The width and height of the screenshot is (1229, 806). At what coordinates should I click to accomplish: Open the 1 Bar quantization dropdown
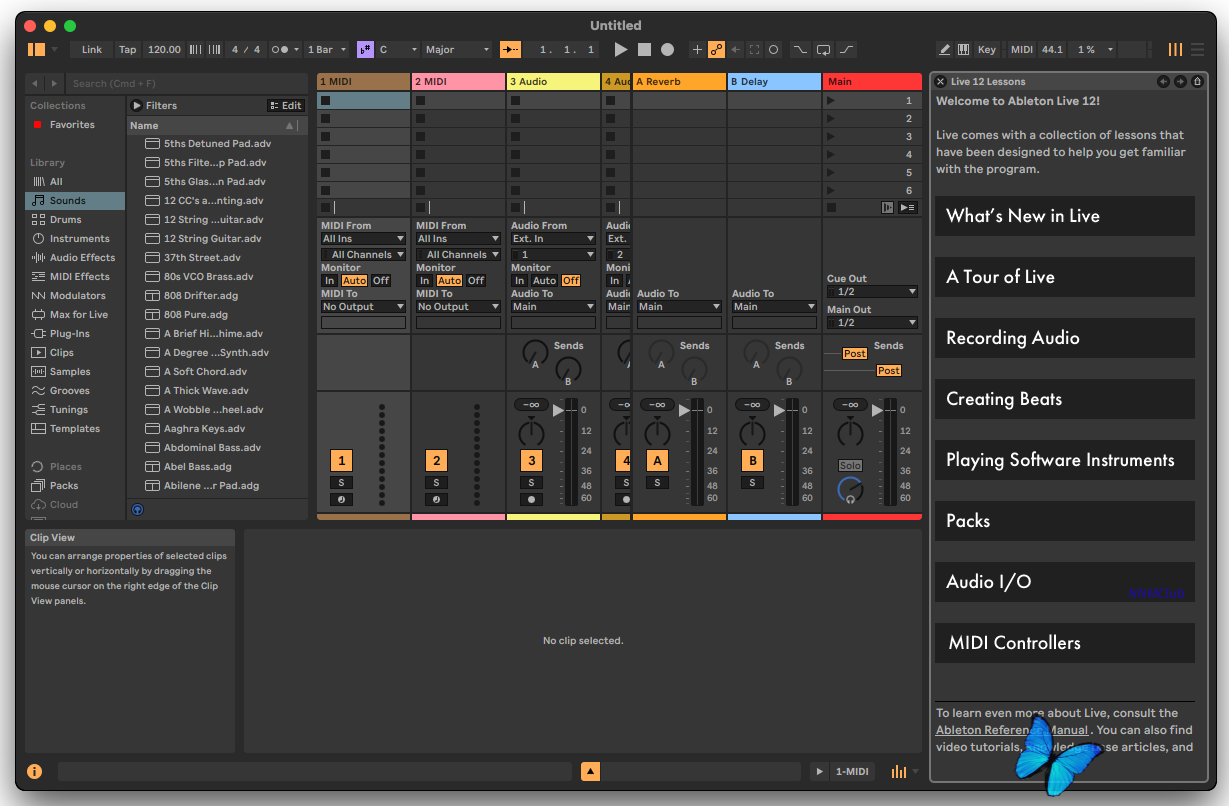click(x=327, y=49)
